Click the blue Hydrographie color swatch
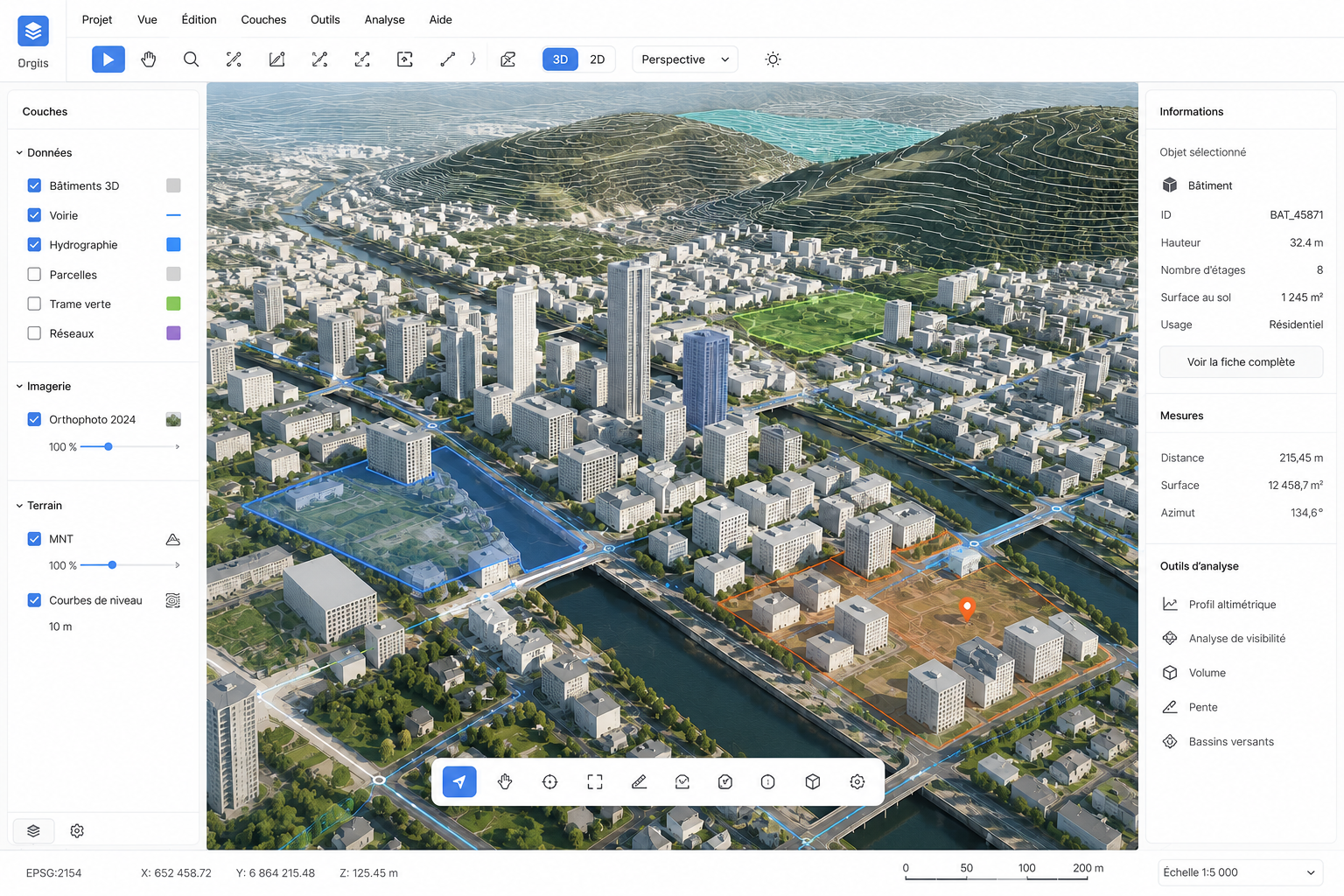The width and height of the screenshot is (1344, 896). (x=173, y=245)
